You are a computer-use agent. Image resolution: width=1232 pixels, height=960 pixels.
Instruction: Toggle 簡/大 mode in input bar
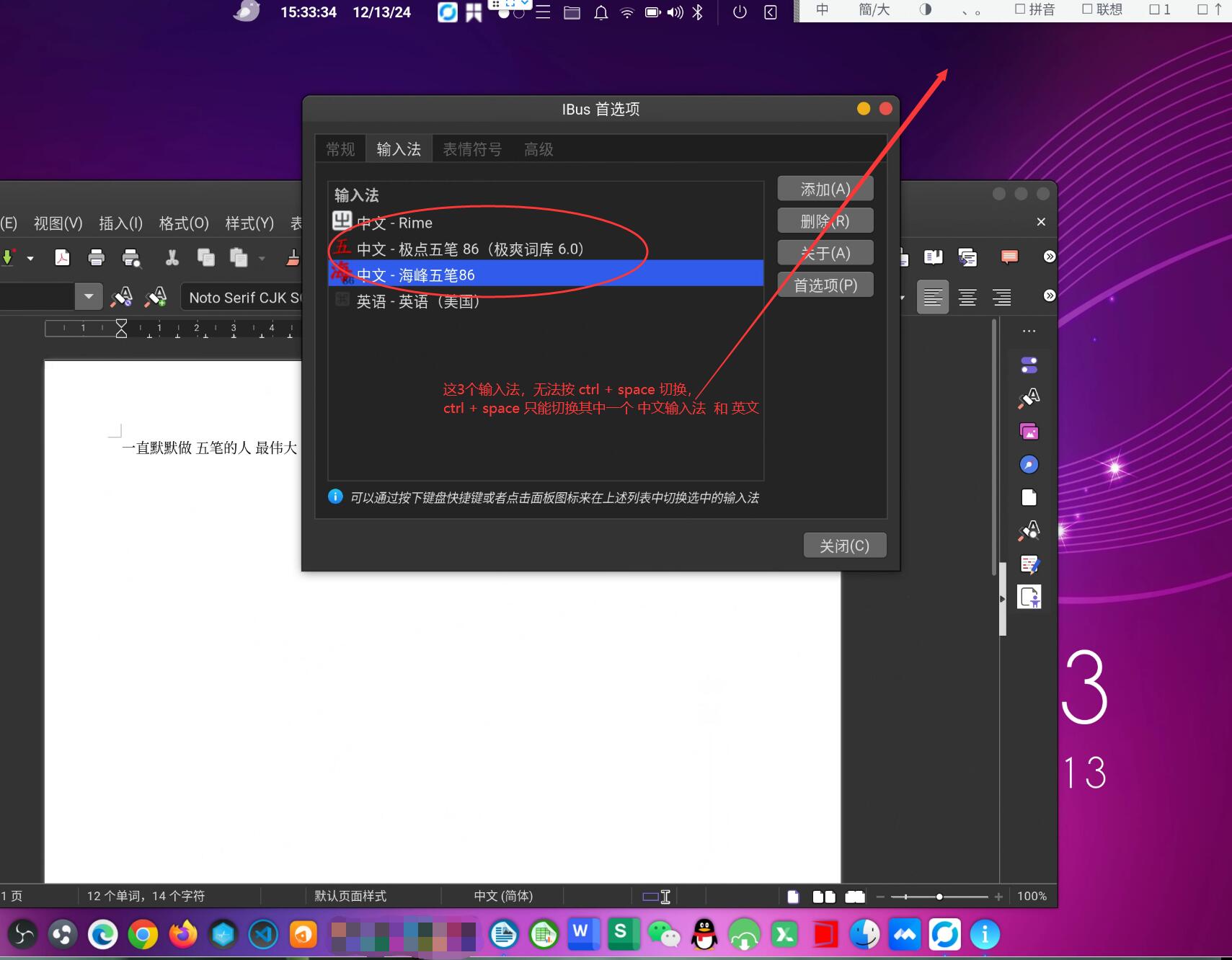point(874,9)
